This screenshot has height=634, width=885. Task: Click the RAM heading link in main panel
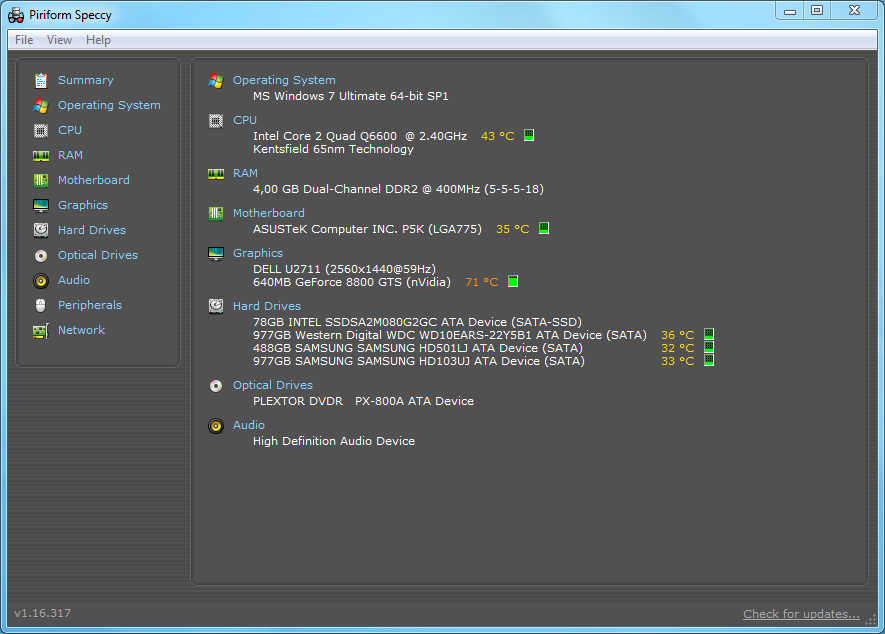tap(246, 173)
